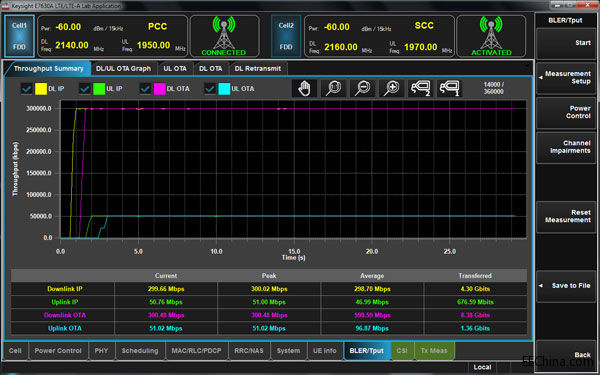Open the PHY bottom tab
This screenshot has width=600, height=375.
(101, 351)
